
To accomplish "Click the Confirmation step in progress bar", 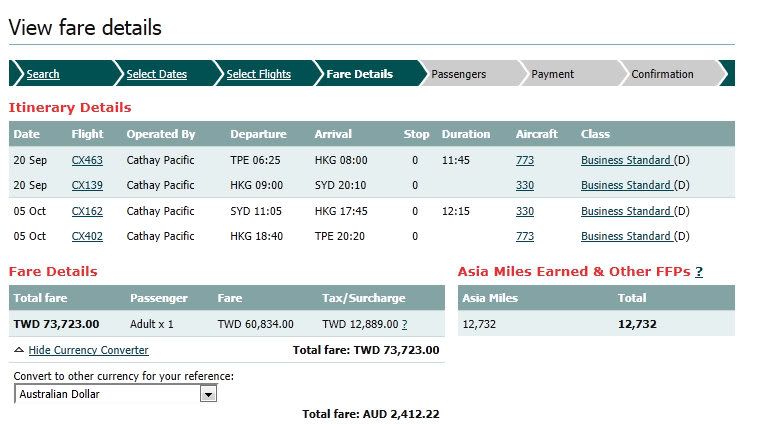I will (x=662, y=74).
